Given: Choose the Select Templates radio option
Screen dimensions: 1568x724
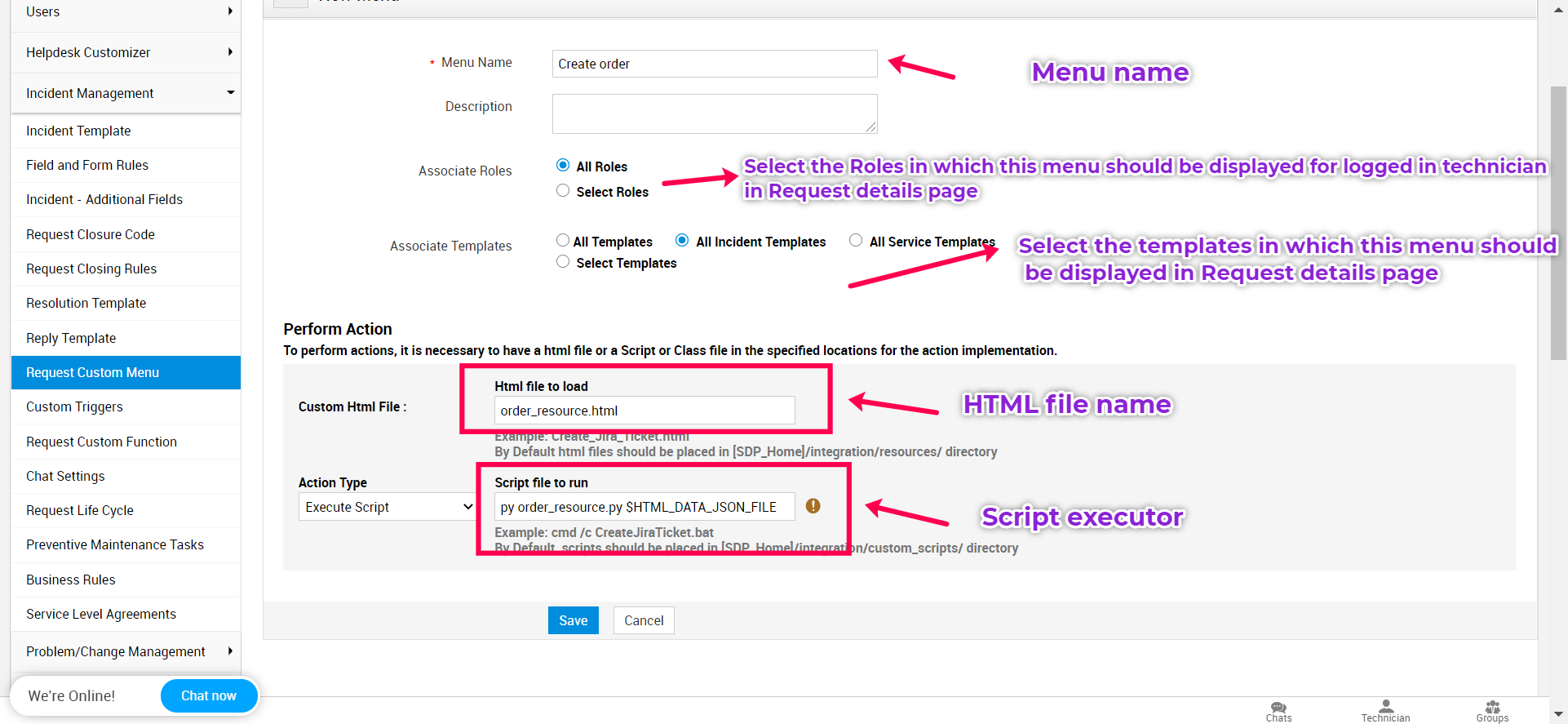Looking at the screenshot, I should click(x=563, y=262).
